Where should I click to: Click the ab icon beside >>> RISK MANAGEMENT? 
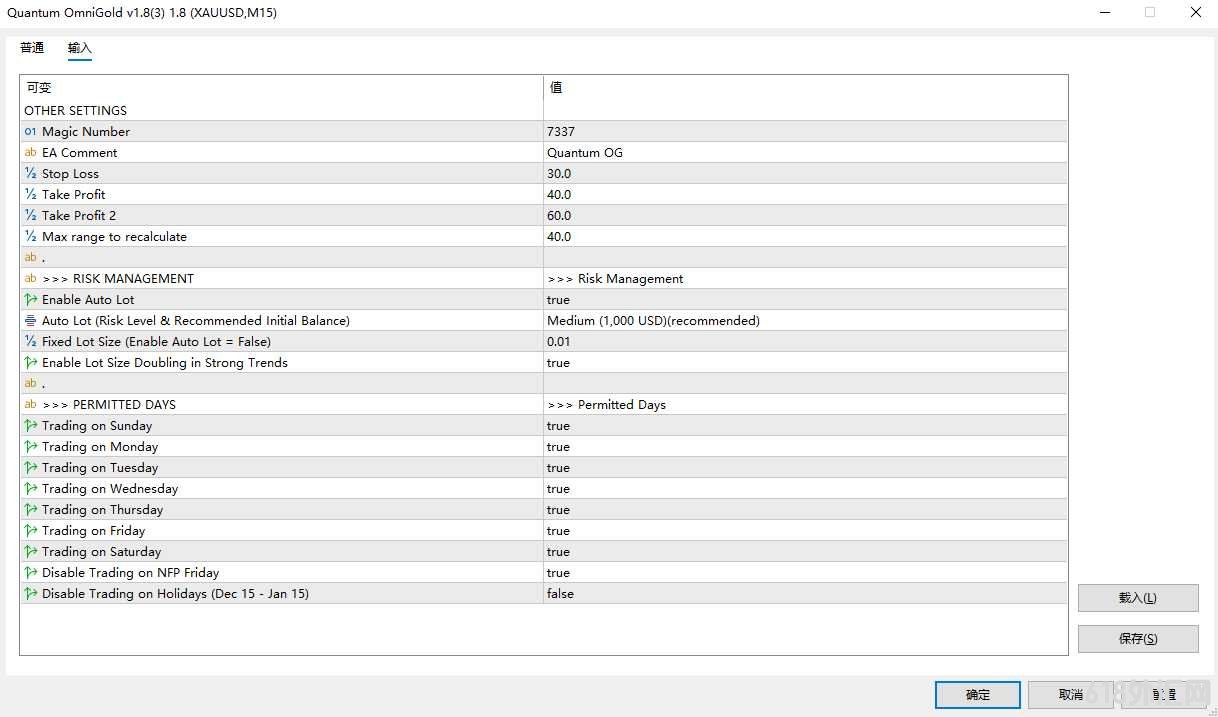[30, 279]
